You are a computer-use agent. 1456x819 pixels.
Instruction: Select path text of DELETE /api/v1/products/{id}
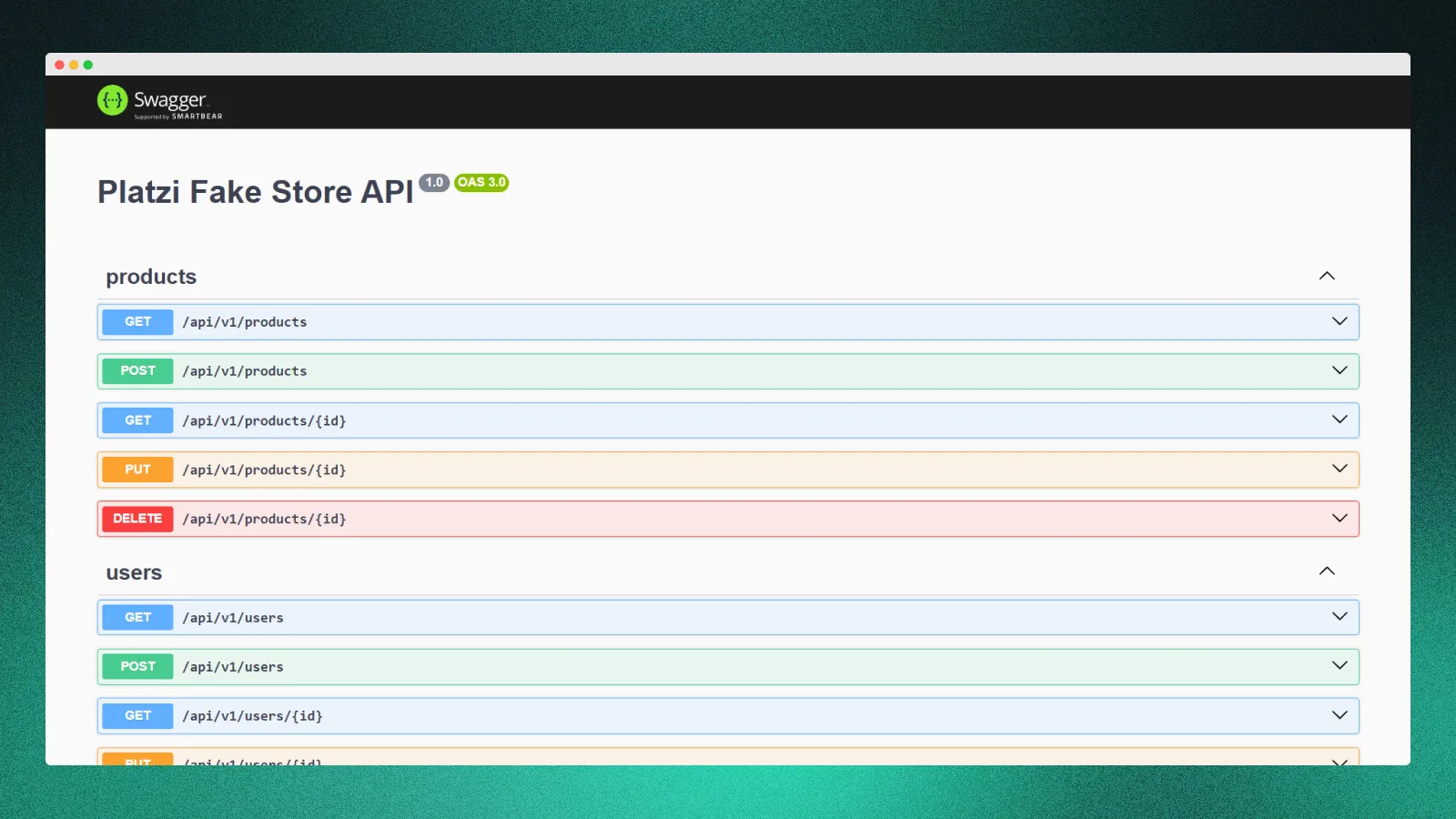[264, 519]
